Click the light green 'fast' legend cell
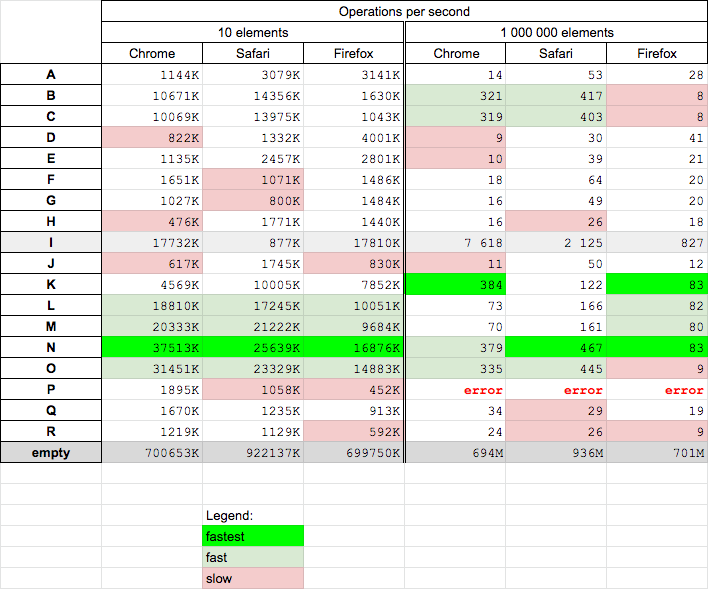This screenshot has width=708, height=589. pos(253,557)
